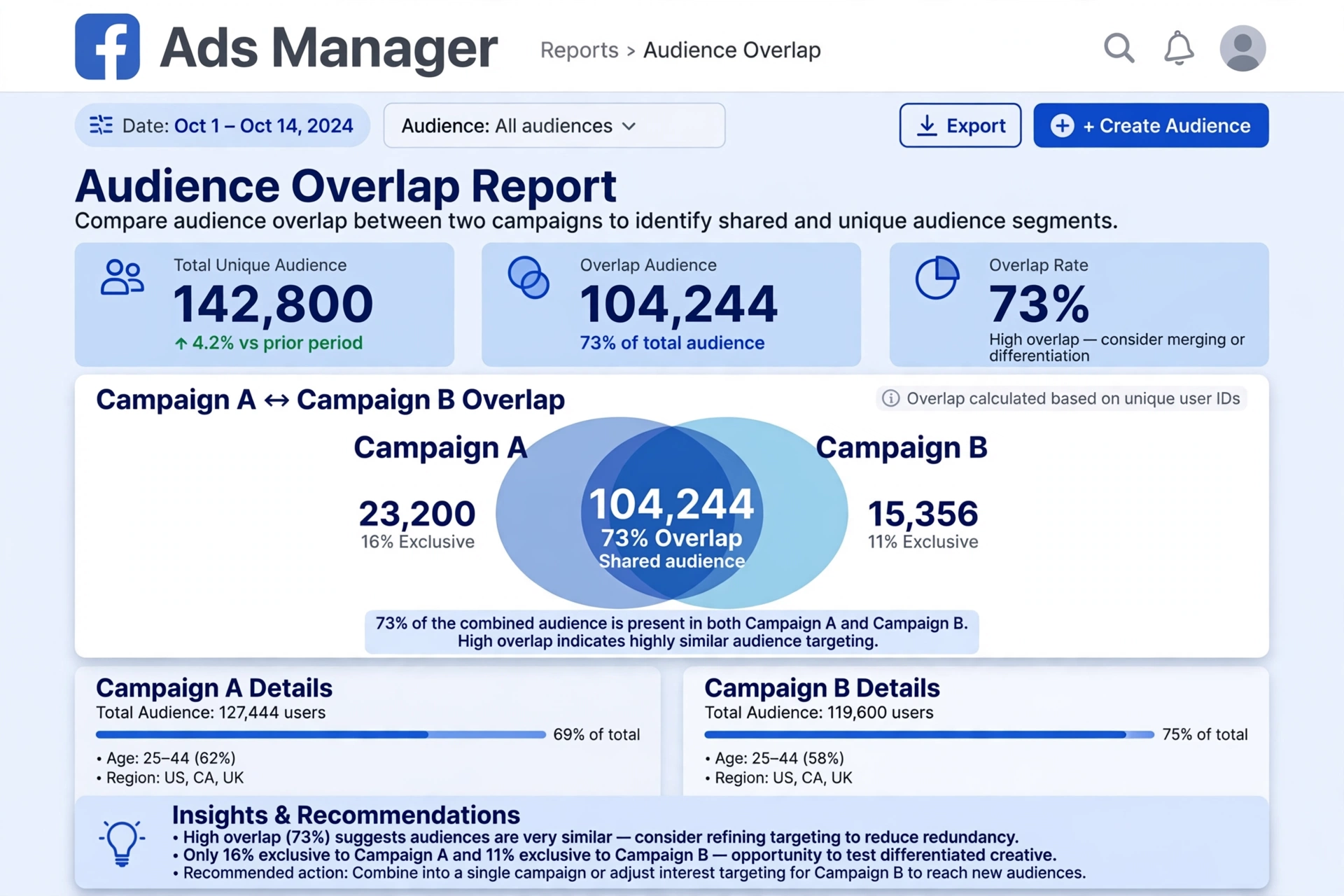Click the + Create Audience button
This screenshot has width=1344, height=896.
pyautogui.click(x=1151, y=125)
